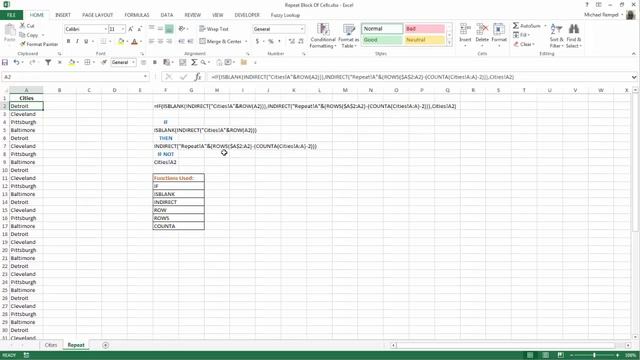
Task: Toggle Italic formatting
Action: pos(77,41)
